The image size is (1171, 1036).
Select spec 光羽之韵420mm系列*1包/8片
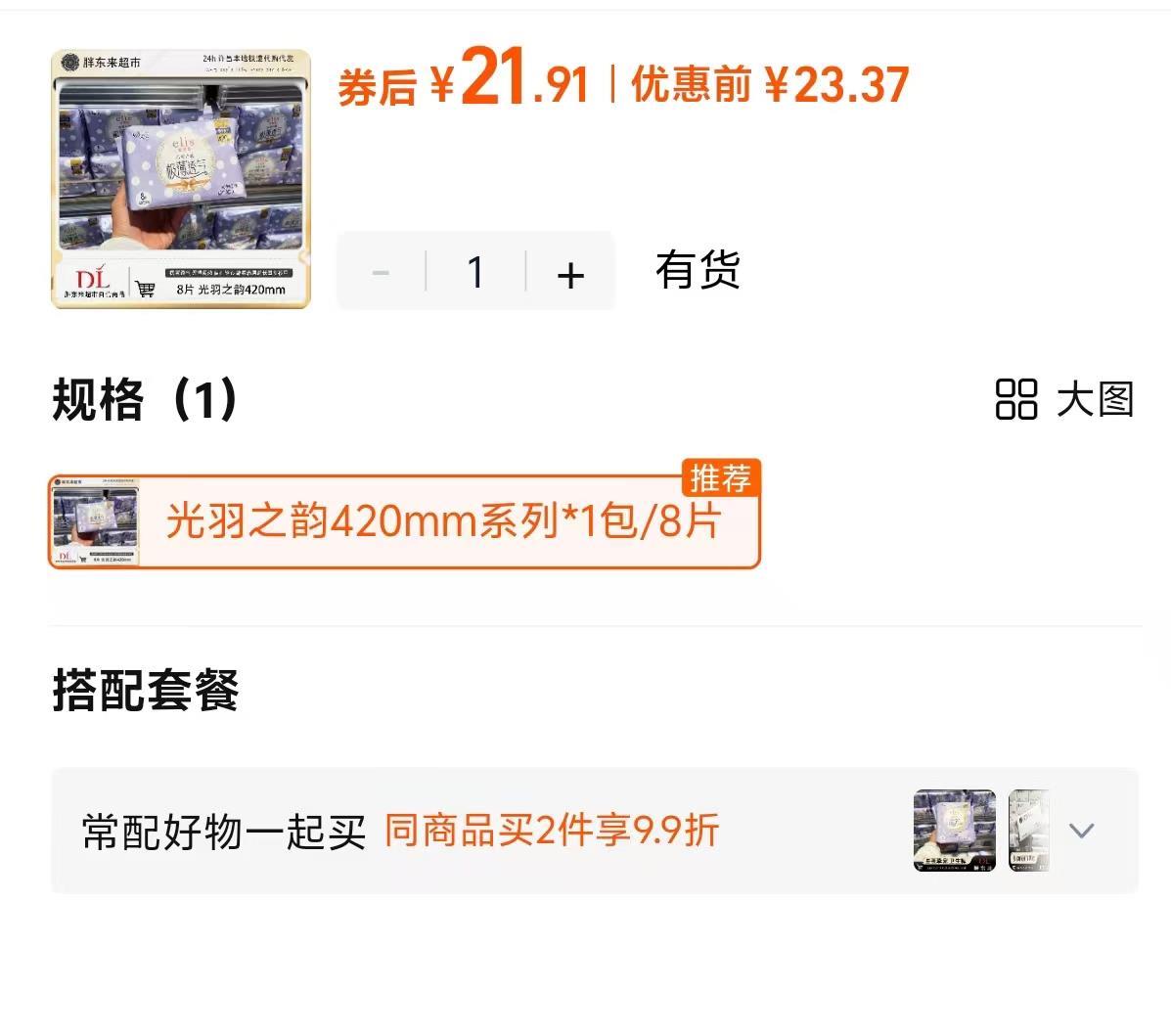pos(404,521)
